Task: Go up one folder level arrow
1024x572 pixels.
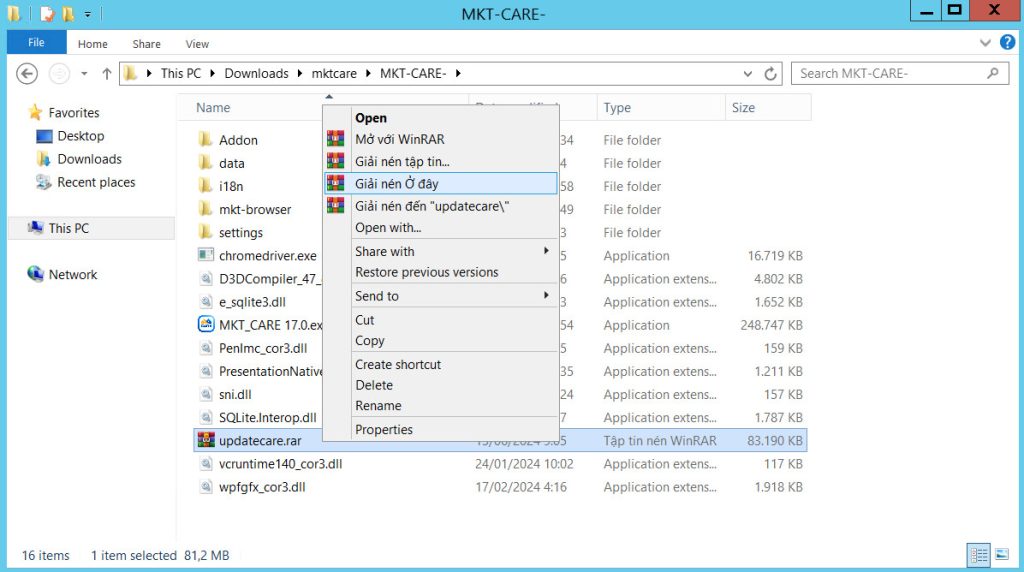Action: (106, 74)
